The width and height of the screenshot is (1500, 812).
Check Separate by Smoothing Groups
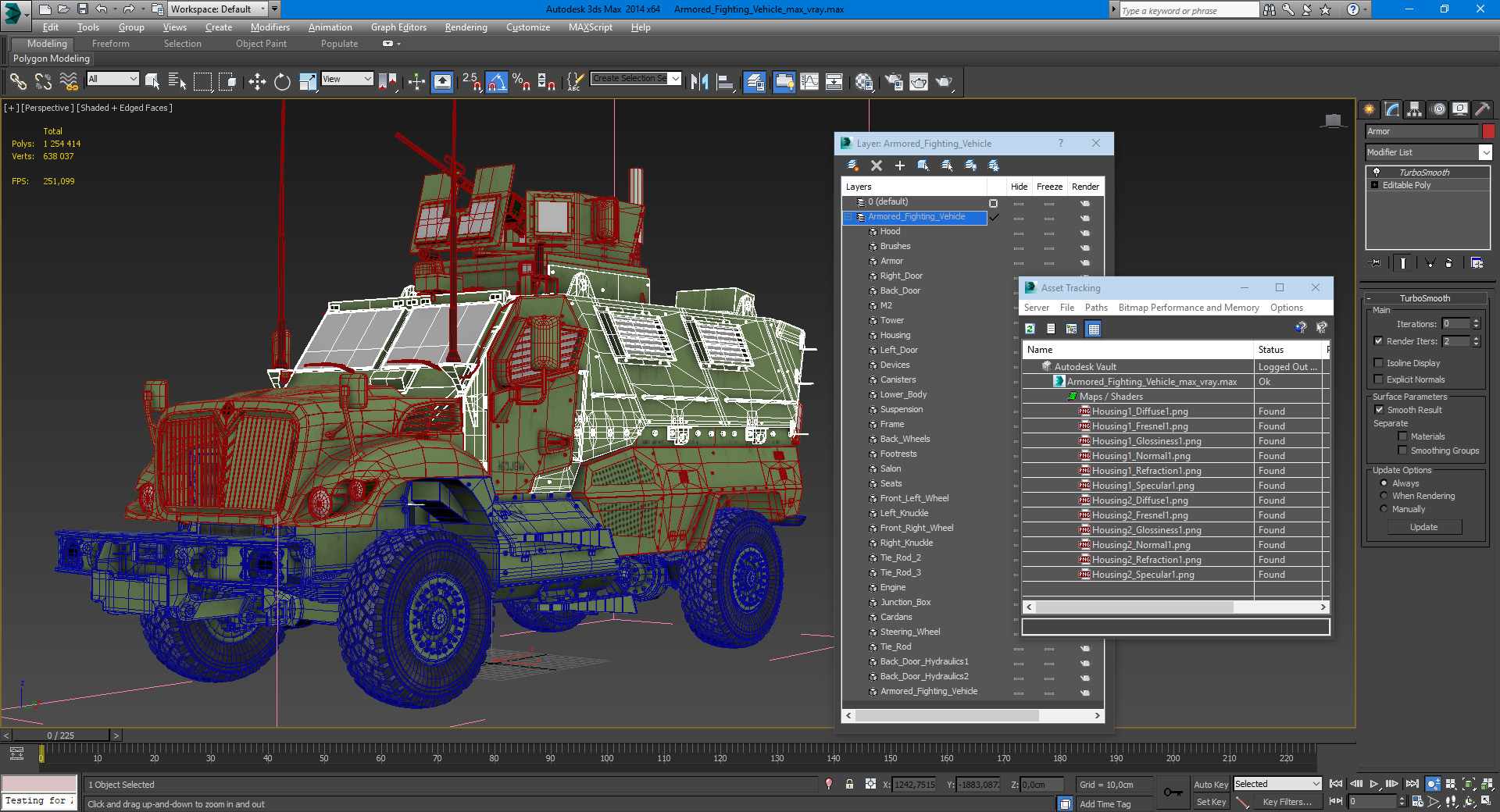pyautogui.click(x=1402, y=451)
